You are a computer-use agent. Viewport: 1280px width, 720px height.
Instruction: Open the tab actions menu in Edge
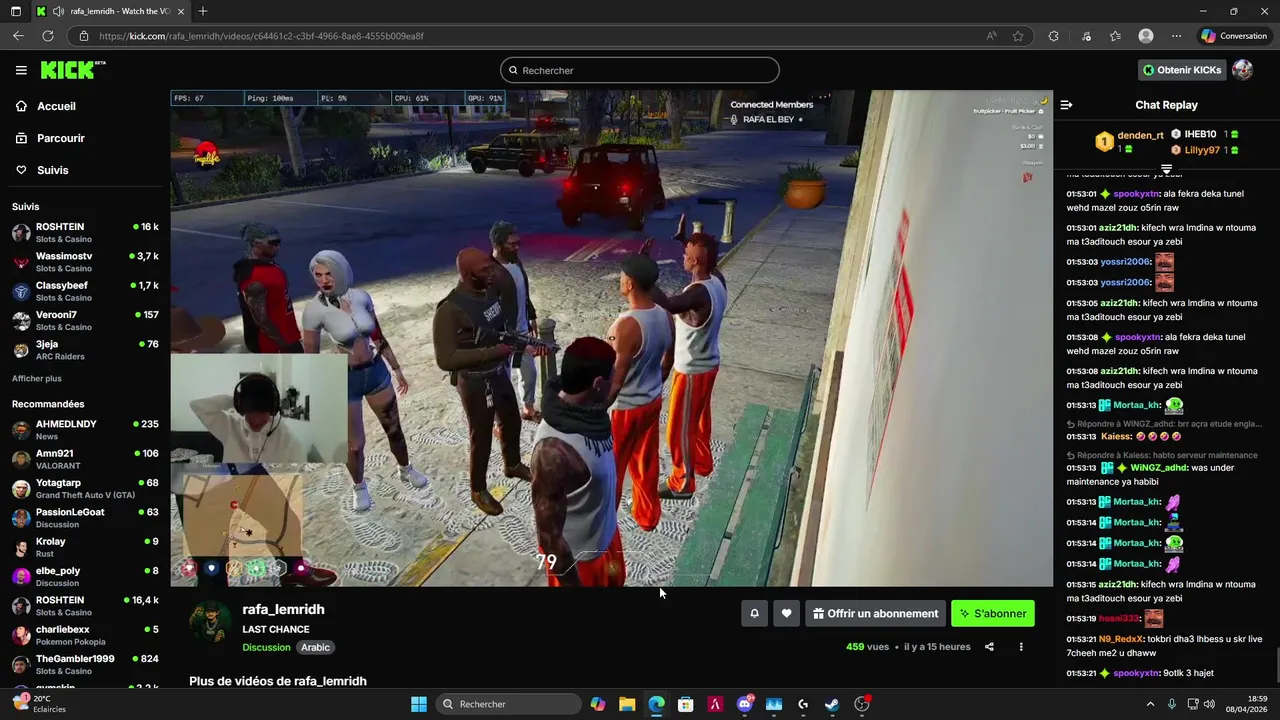click(16, 11)
